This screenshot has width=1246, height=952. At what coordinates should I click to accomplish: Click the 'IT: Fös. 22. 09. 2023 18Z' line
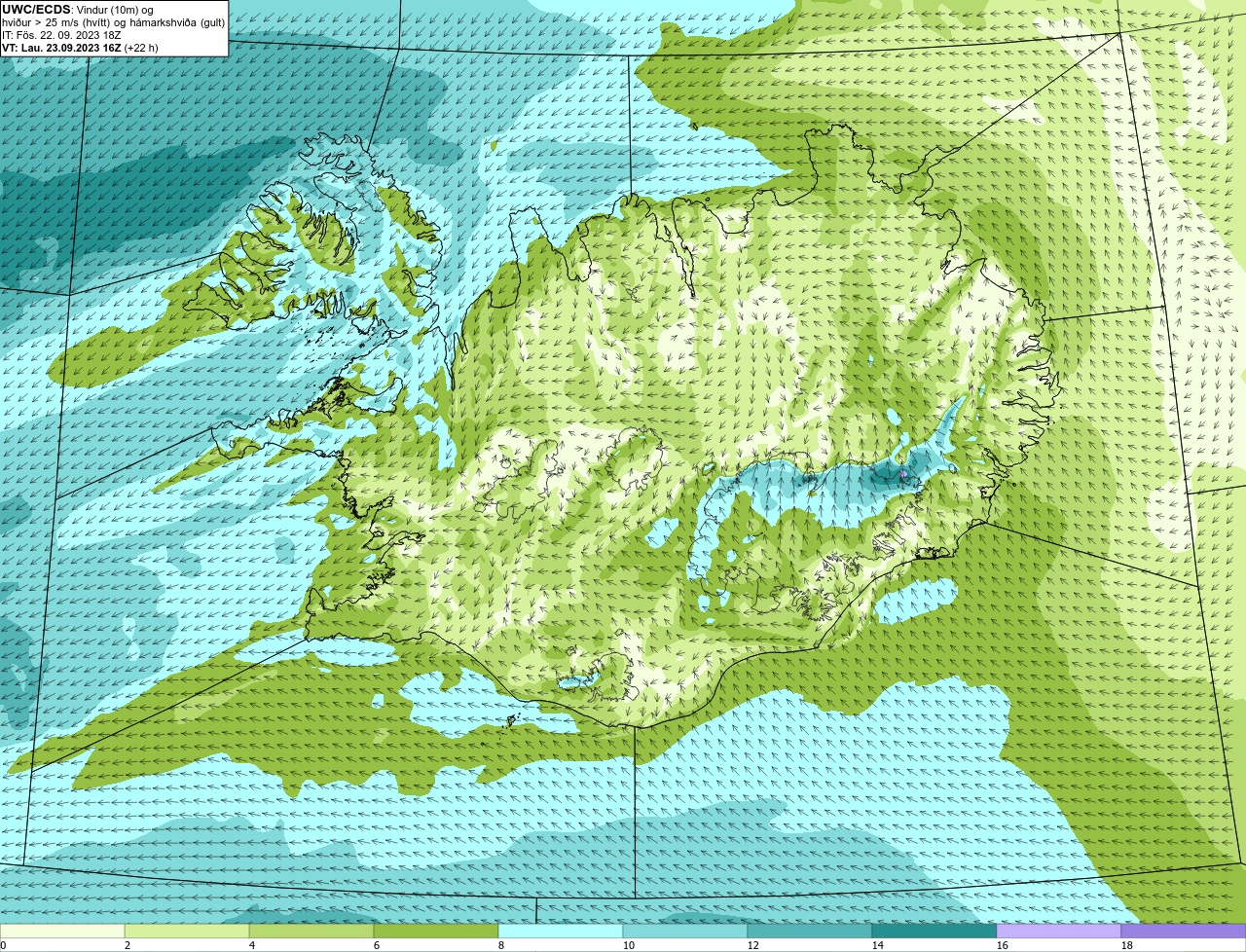click(x=61, y=35)
